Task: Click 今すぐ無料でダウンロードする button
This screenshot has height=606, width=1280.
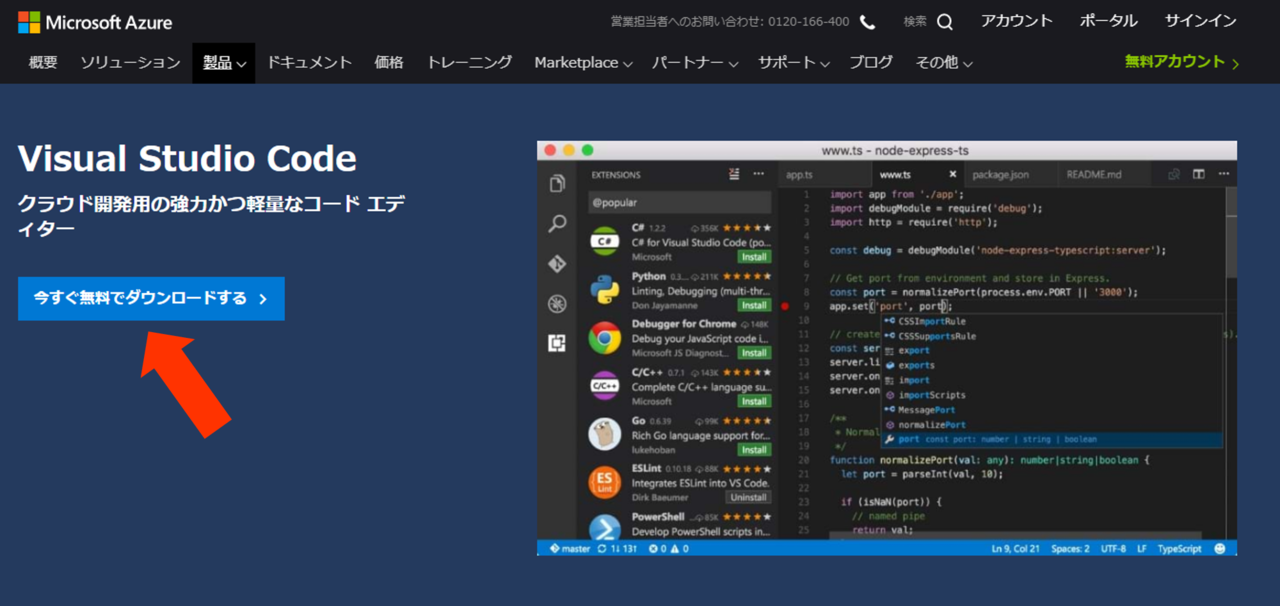Action: pyautogui.click(x=151, y=298)
